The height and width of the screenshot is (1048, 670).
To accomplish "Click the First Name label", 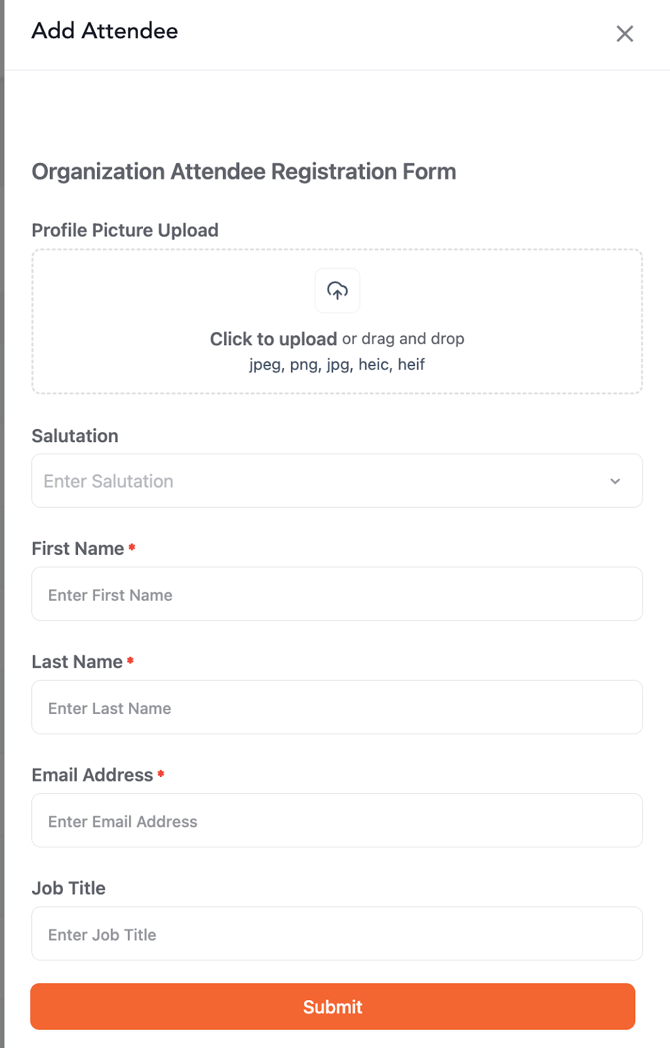I will [x=78, y=549].
